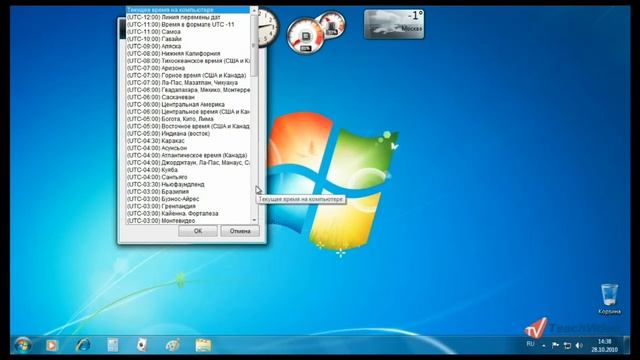Click the time zone list scroll-down arrow
The image size is (640, 360).
pos(254,220)
